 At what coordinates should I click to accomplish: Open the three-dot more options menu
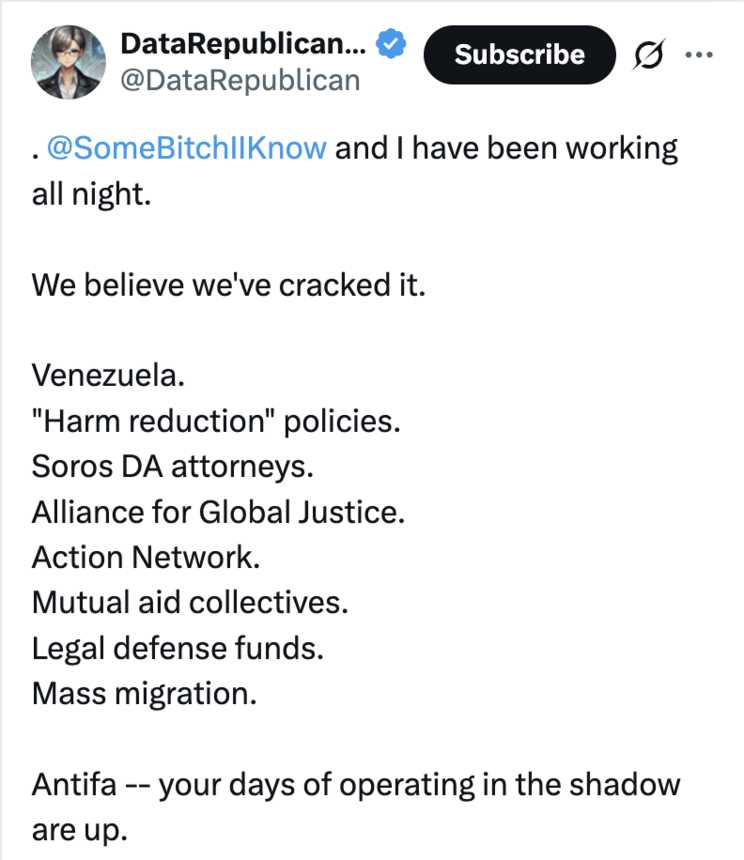point(704,54)
